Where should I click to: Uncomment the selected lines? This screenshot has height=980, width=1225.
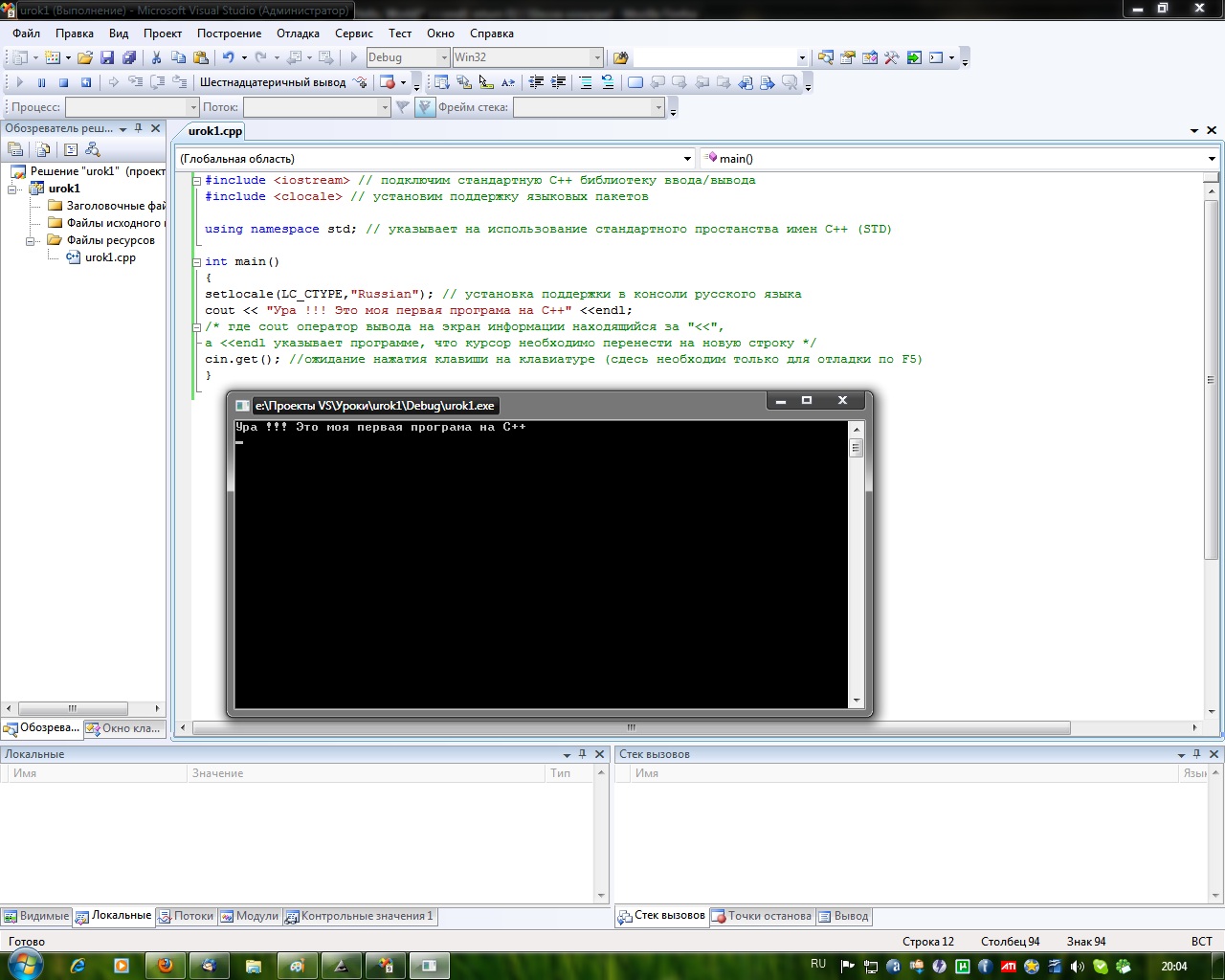tap(607, 82)
